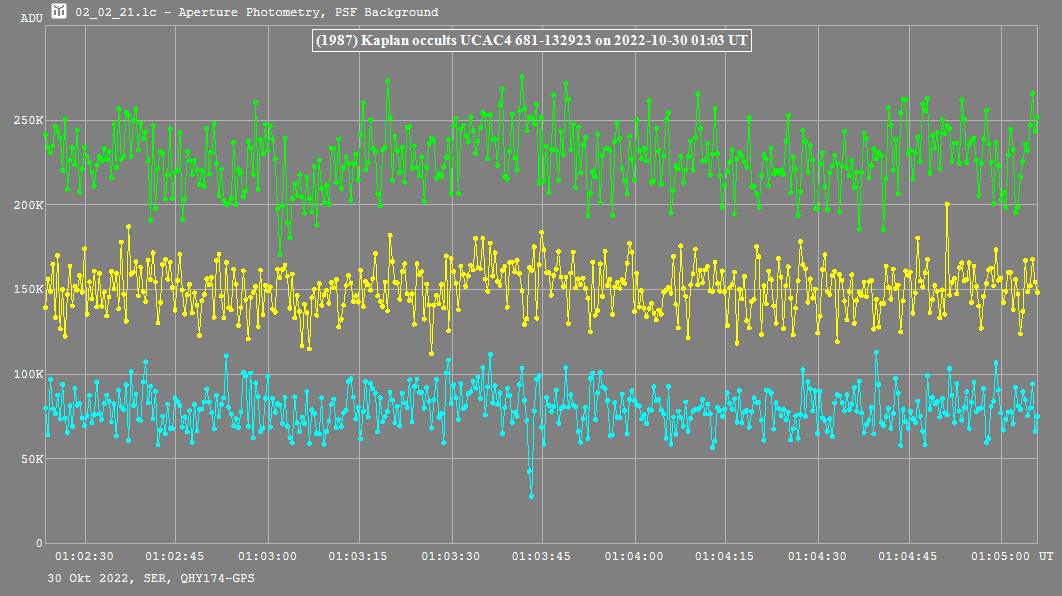
Task: Click the lowest cyan dip point near 01:03:43
Action: (531, 496)
